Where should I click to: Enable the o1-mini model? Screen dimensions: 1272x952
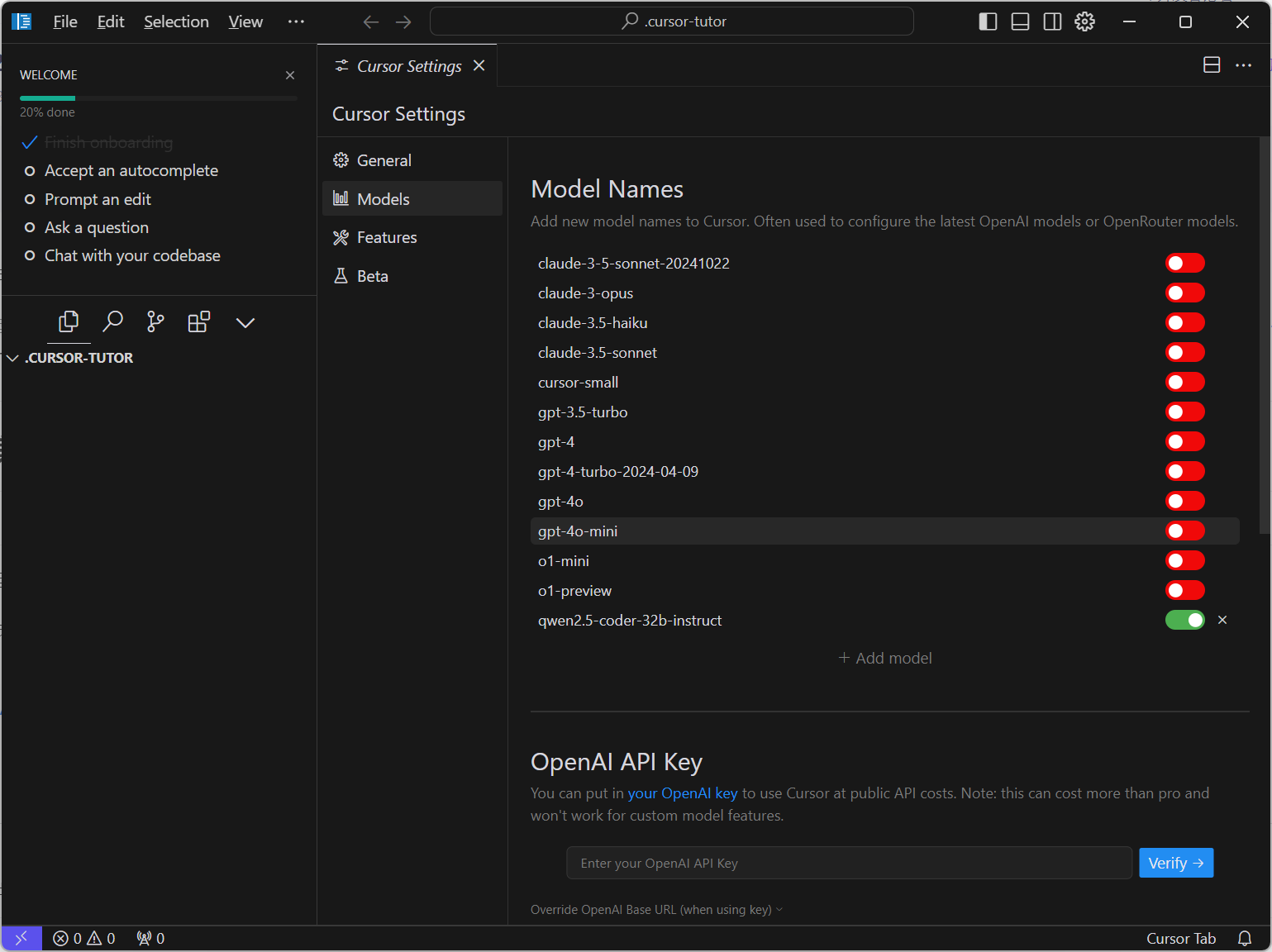(1185, 560)
